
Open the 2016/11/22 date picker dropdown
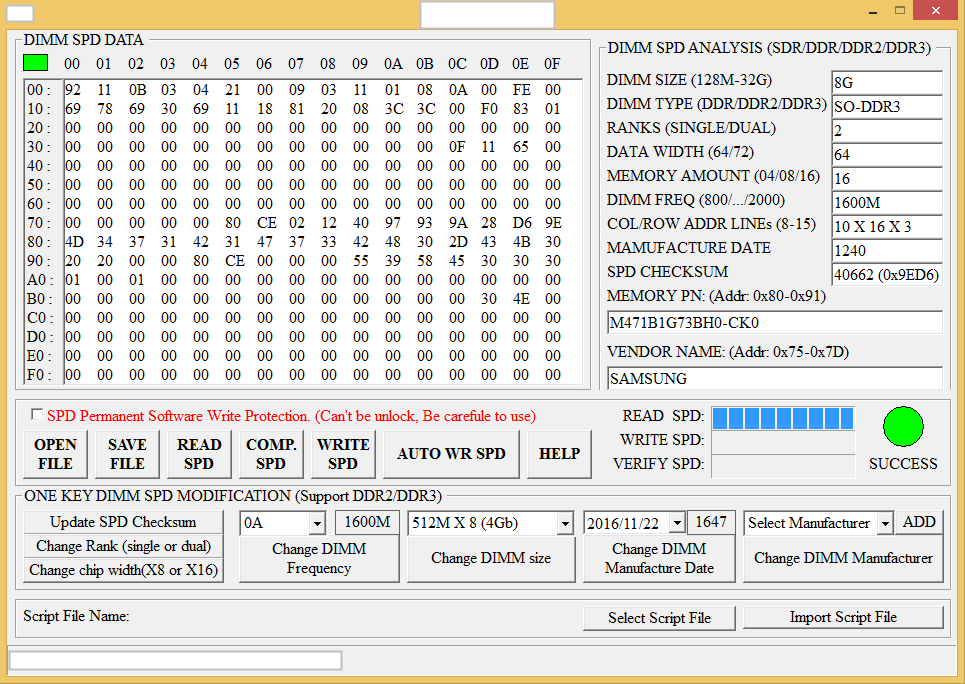click(677, 523)
